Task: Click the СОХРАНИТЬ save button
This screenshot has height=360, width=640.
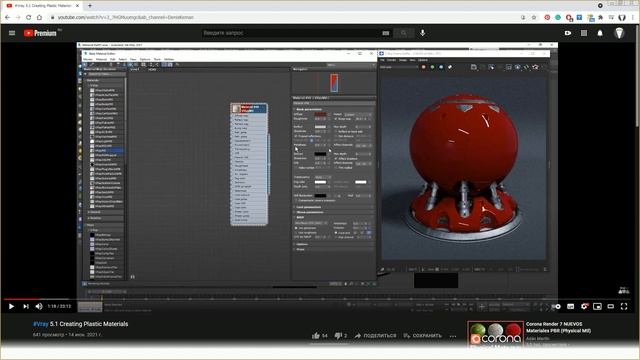Action: pos(422,336)
